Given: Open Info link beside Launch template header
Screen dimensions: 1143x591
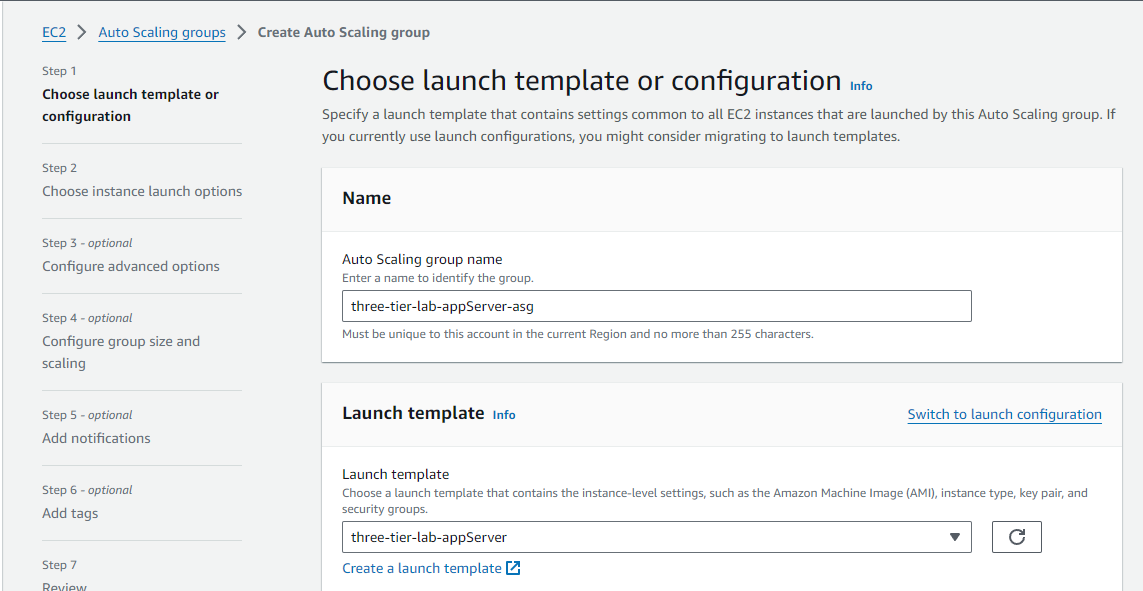Looking at the screenshot, I should coord(504,414).
